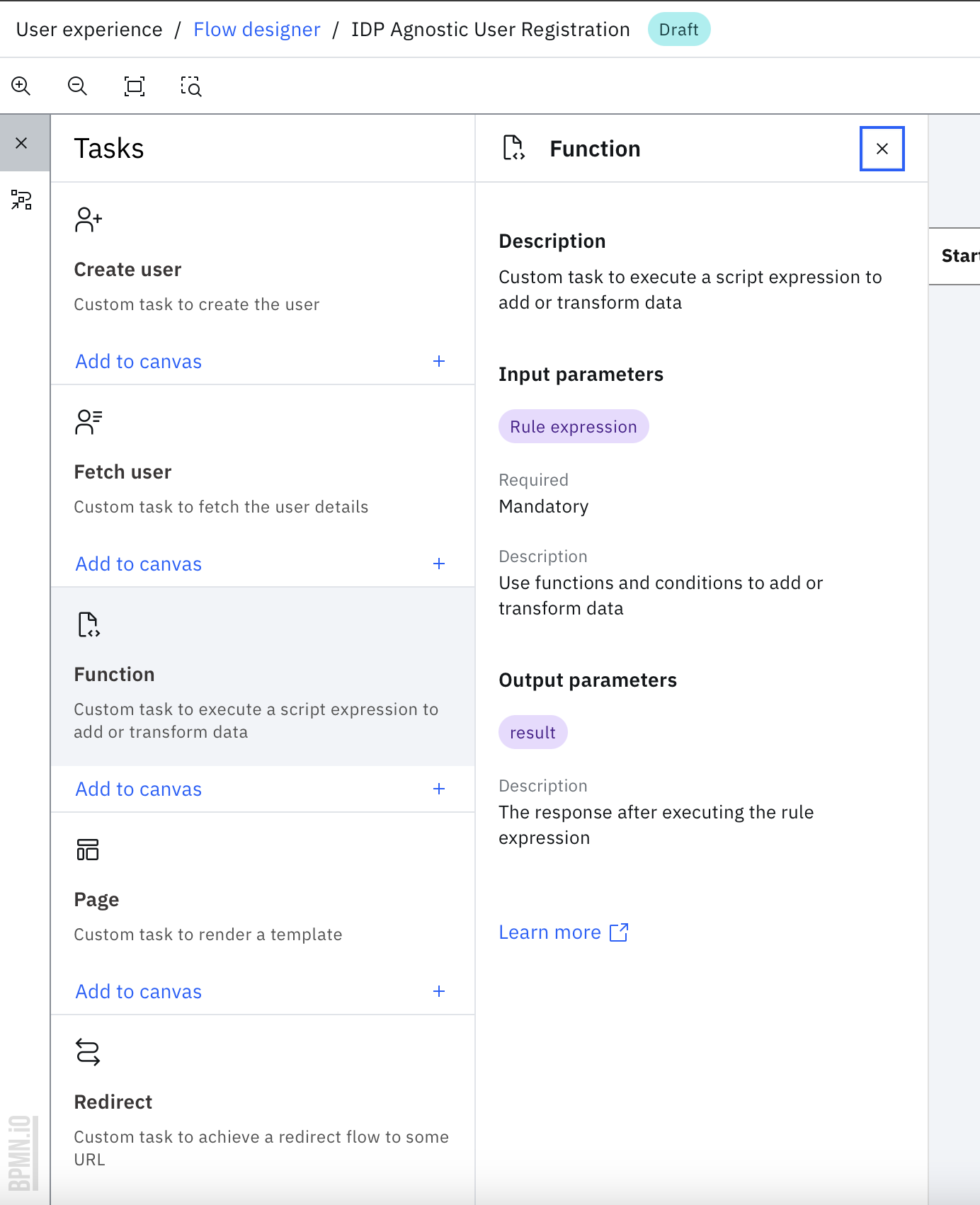Image resolution: width=980 pixels, height=1205 pixels.
Task: Add Create user task to canvas
Action: pos(139,362)
